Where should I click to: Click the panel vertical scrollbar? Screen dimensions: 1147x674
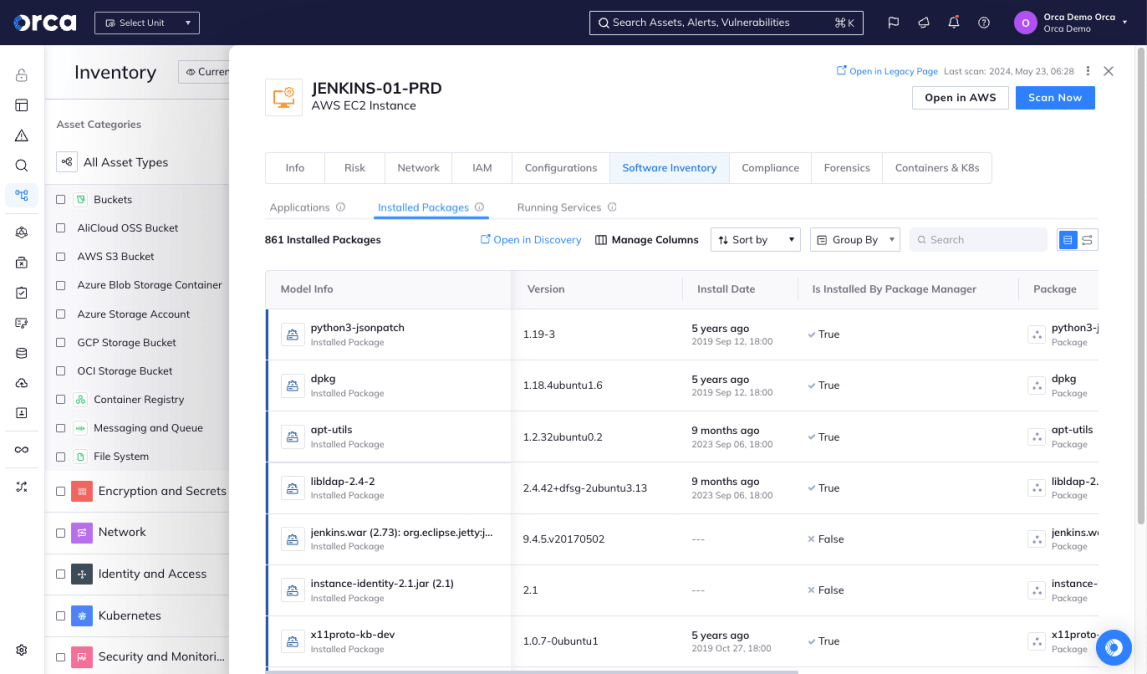pos(1140,285)
